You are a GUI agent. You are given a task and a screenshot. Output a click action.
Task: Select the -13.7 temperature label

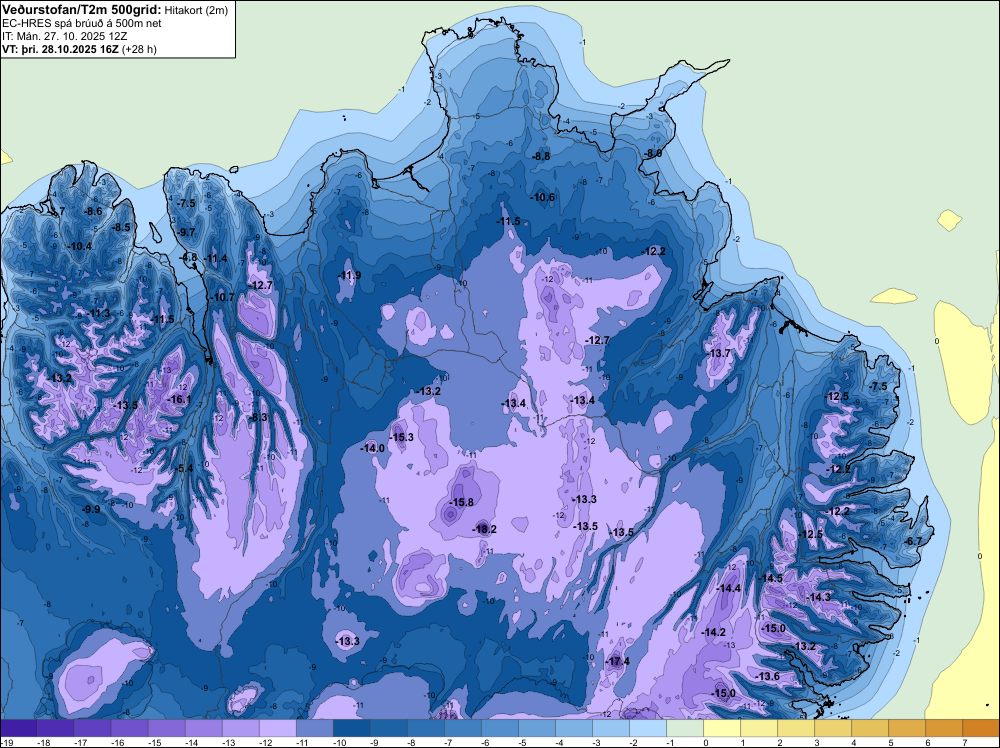tap(718, 353)
